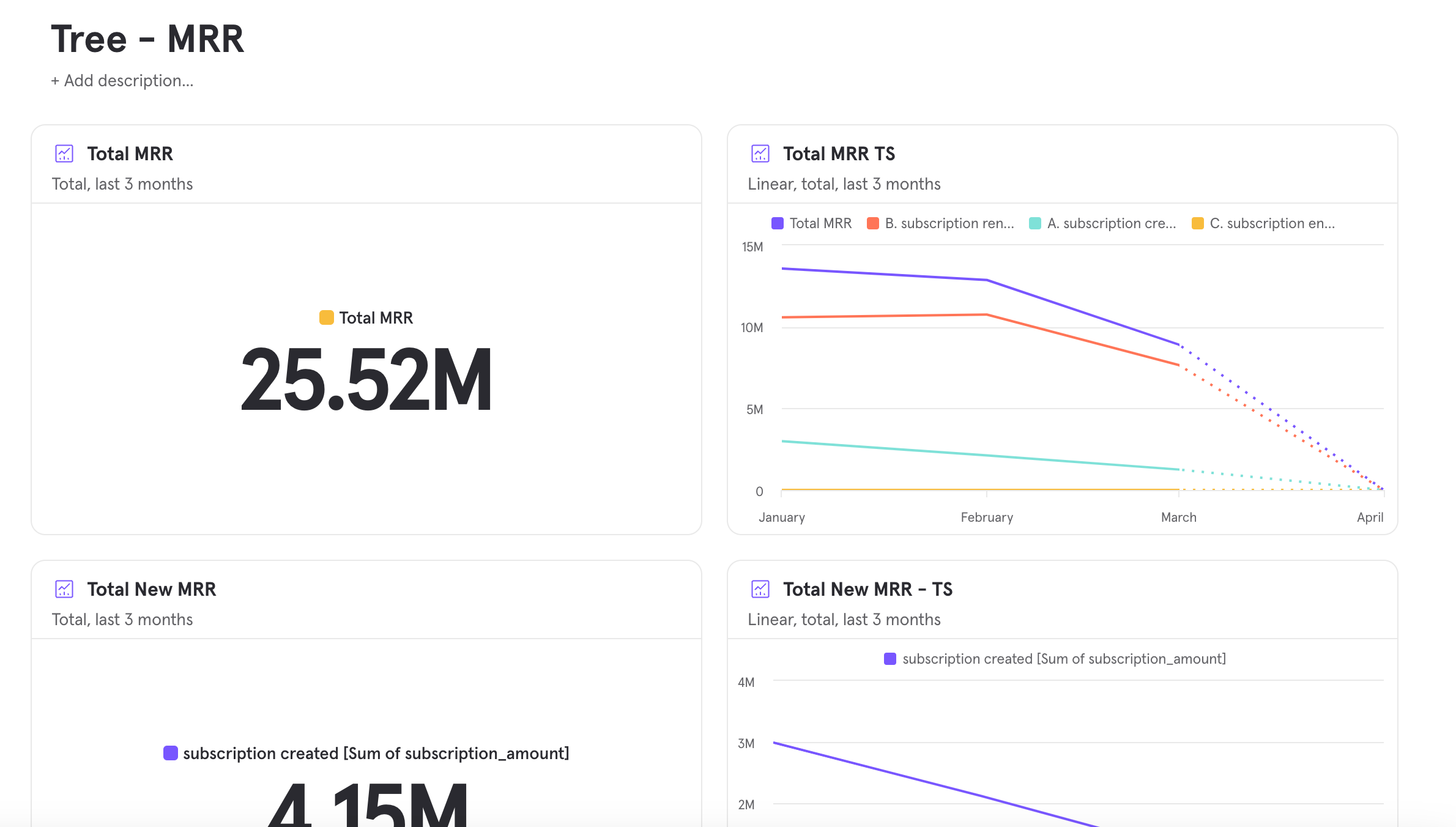Click the Total MRR TS chart icon
Viewport: 1456px width, 827px height.
760,154
